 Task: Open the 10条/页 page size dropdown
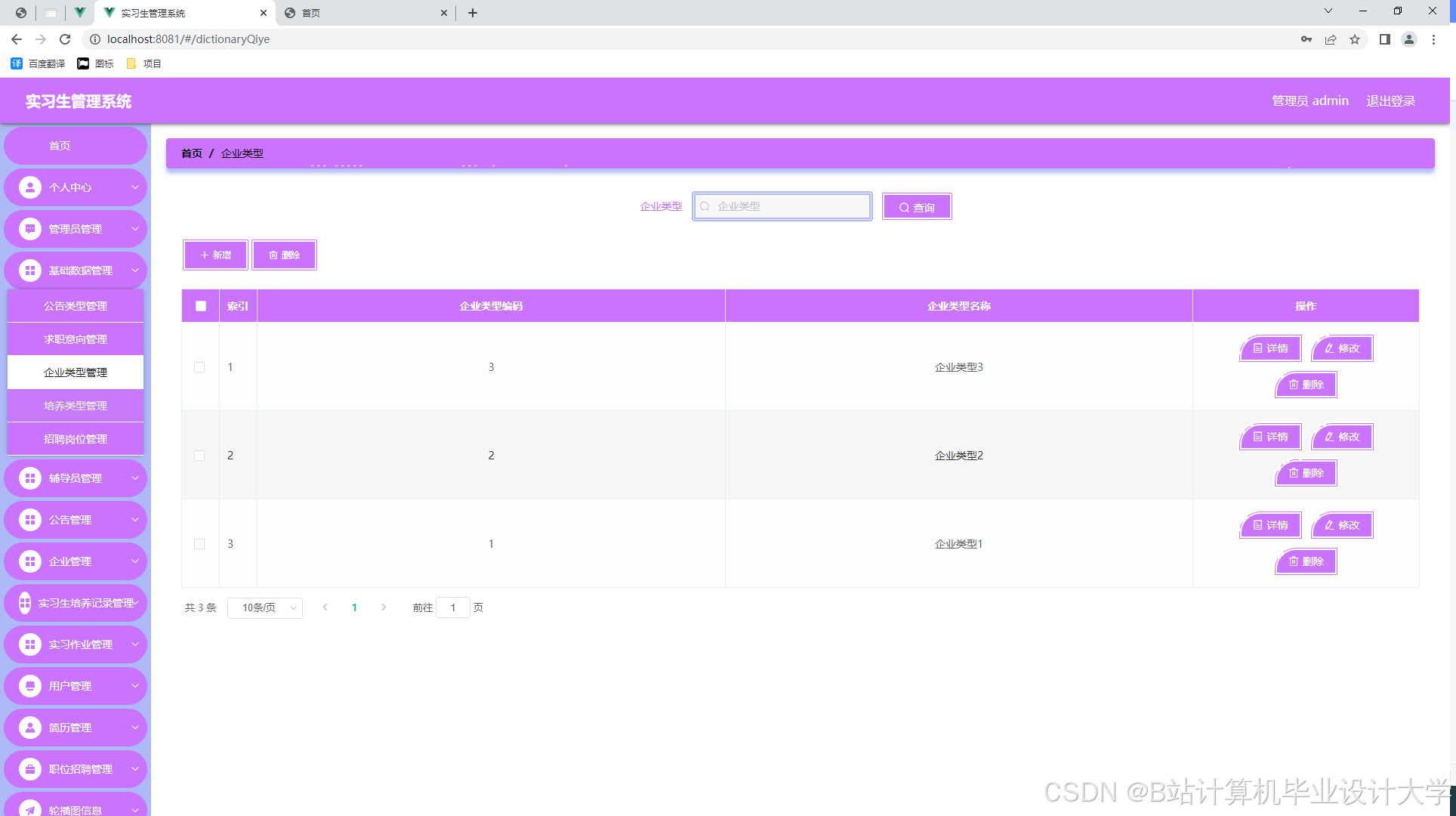265,607
